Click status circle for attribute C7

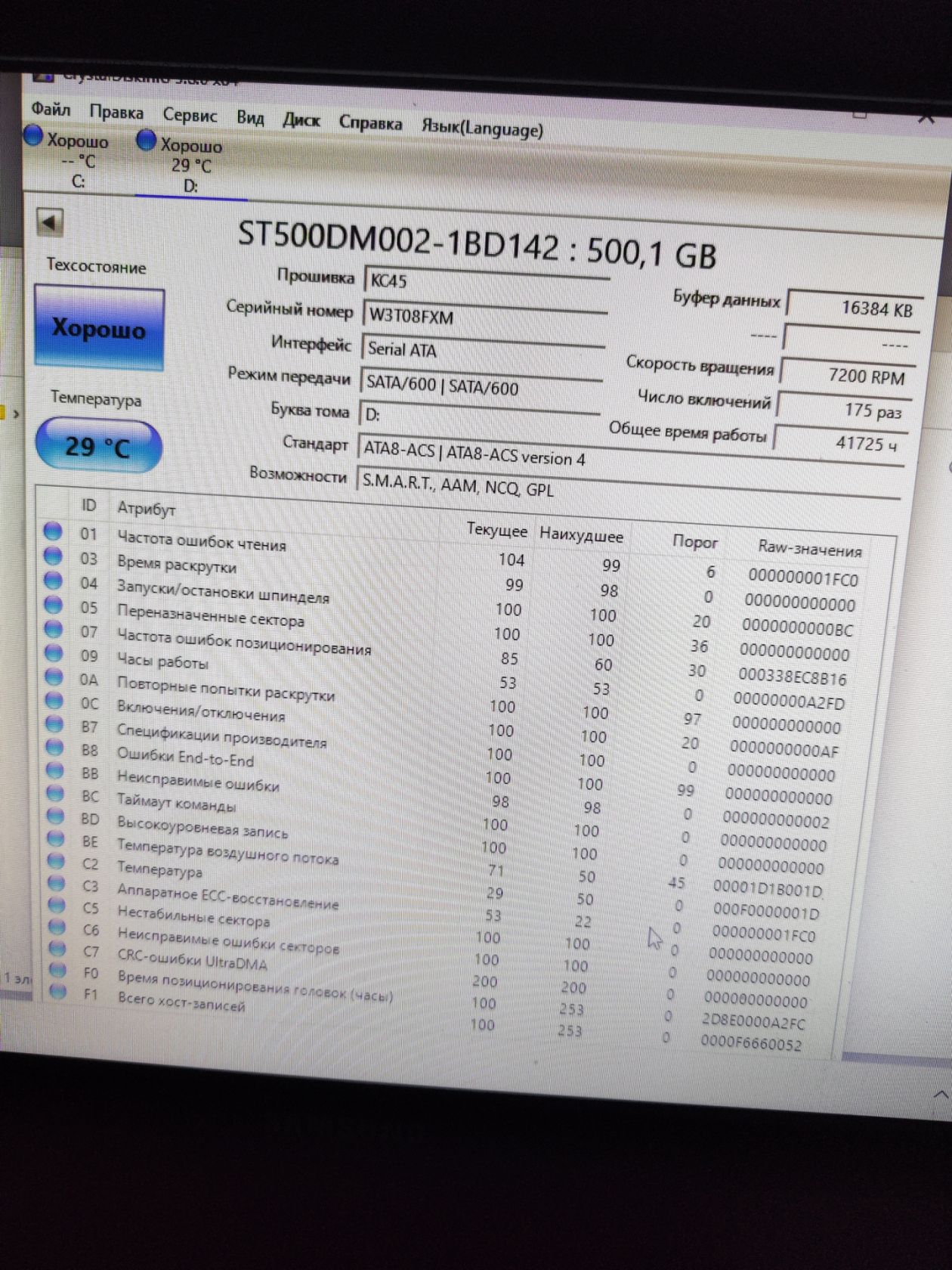point(57,948)
